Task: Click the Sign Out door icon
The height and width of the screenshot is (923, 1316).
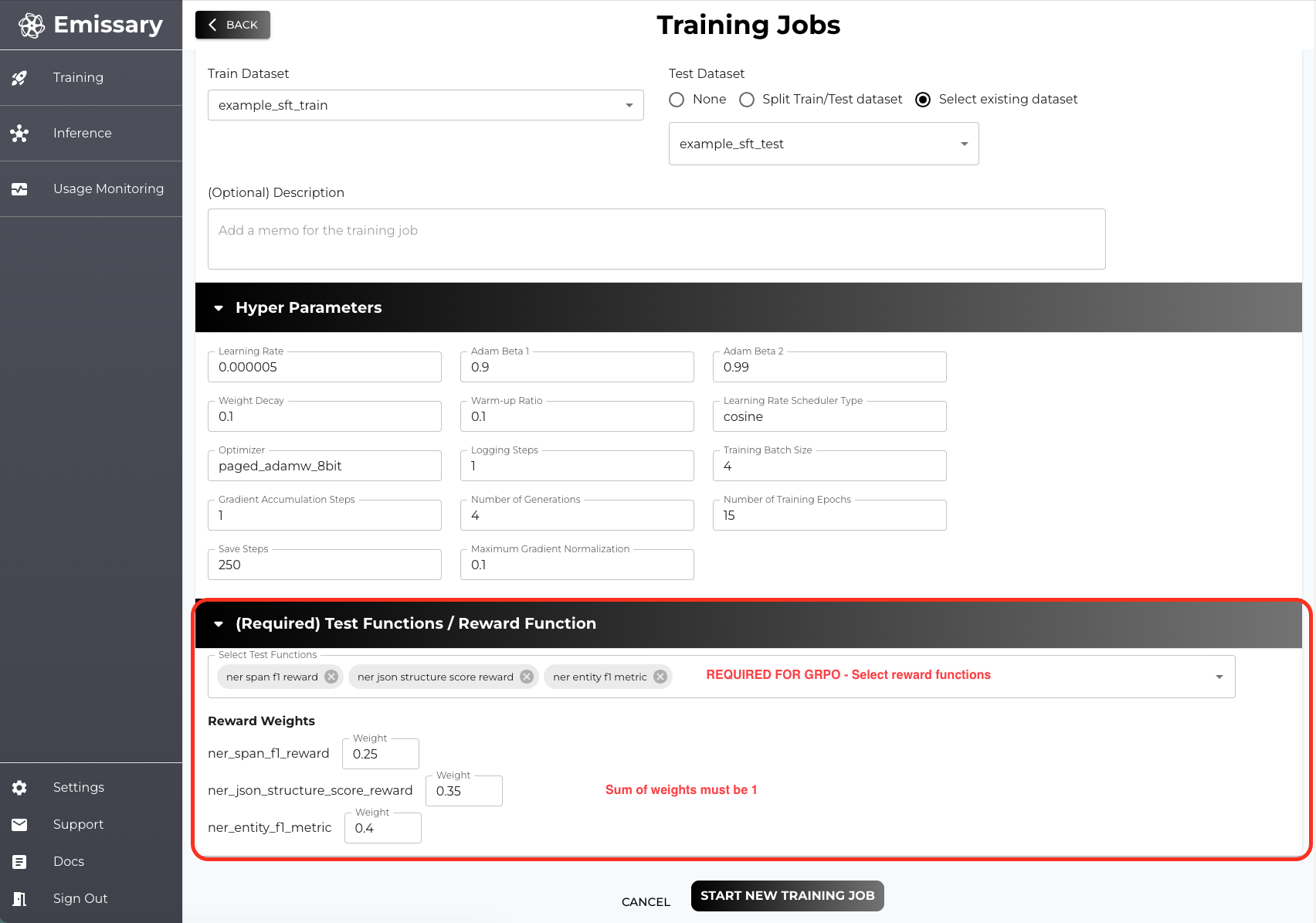Action: tap(19, 898)
